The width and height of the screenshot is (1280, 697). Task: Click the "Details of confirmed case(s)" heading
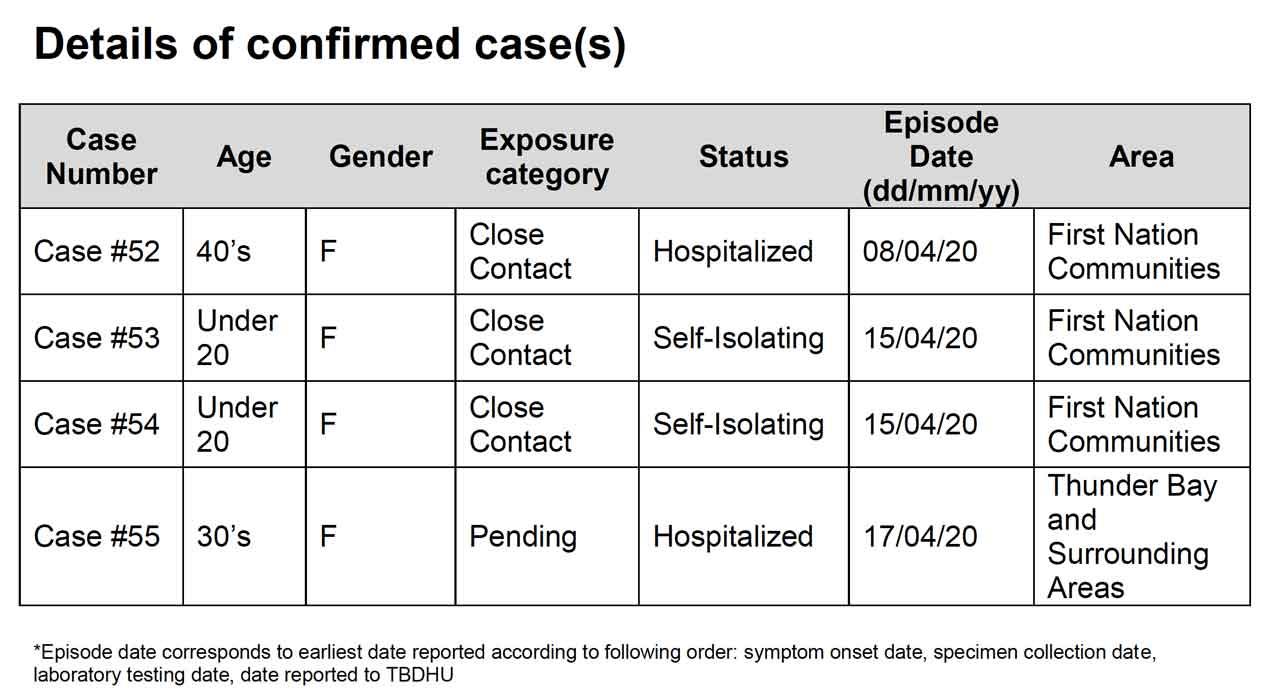(330, 46)
